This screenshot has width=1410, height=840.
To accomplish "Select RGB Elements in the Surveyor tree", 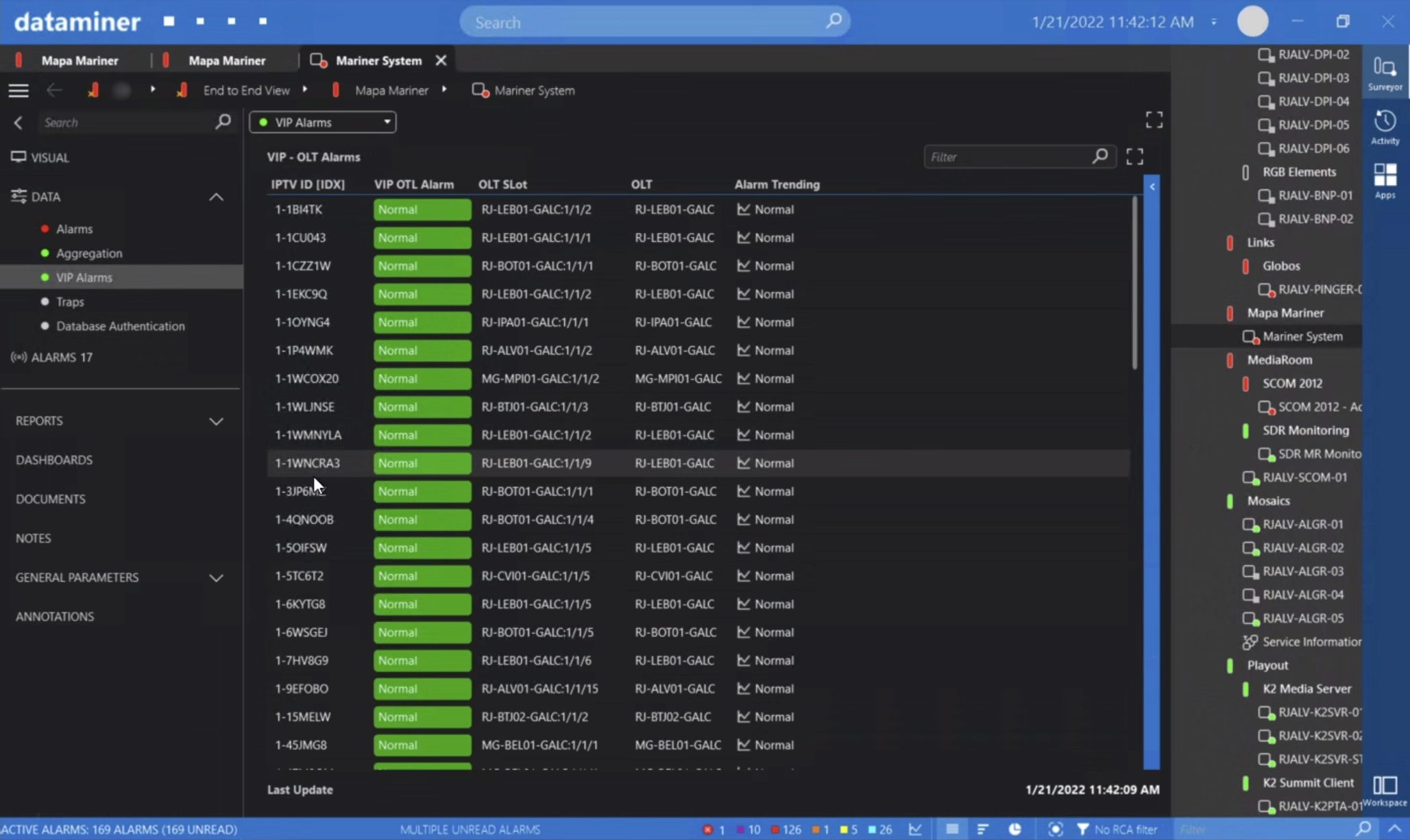I will click(x=1299, y=171).
